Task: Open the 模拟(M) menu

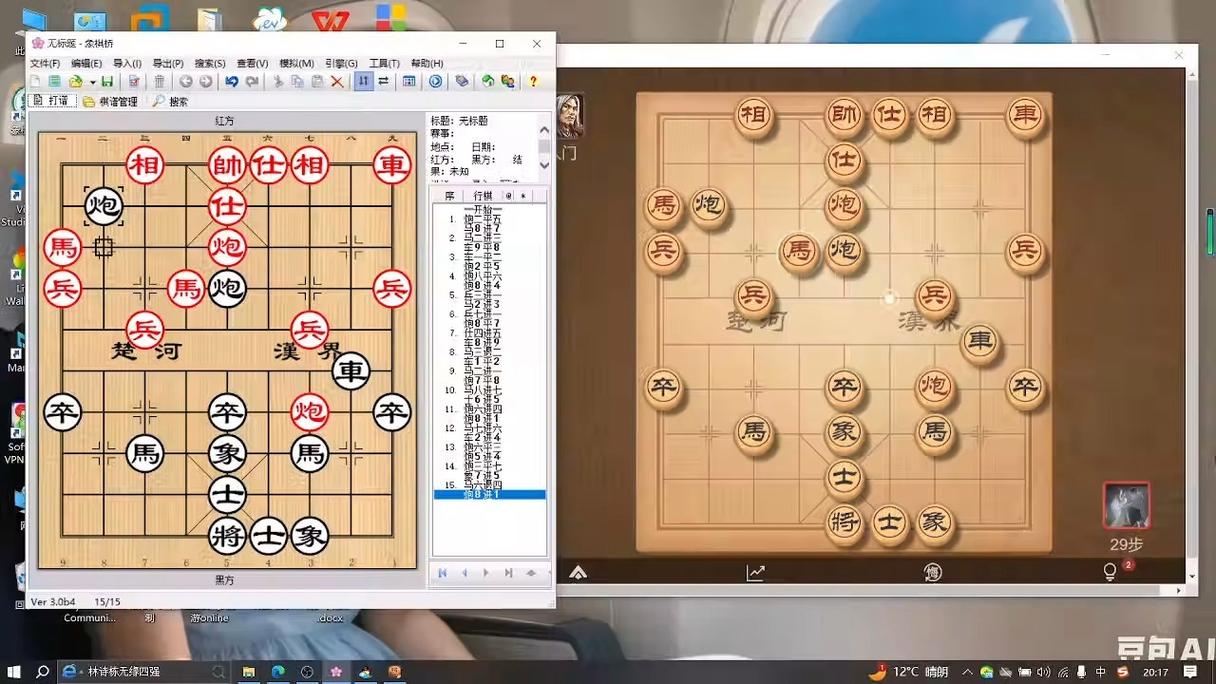Action: pos(296,63)
